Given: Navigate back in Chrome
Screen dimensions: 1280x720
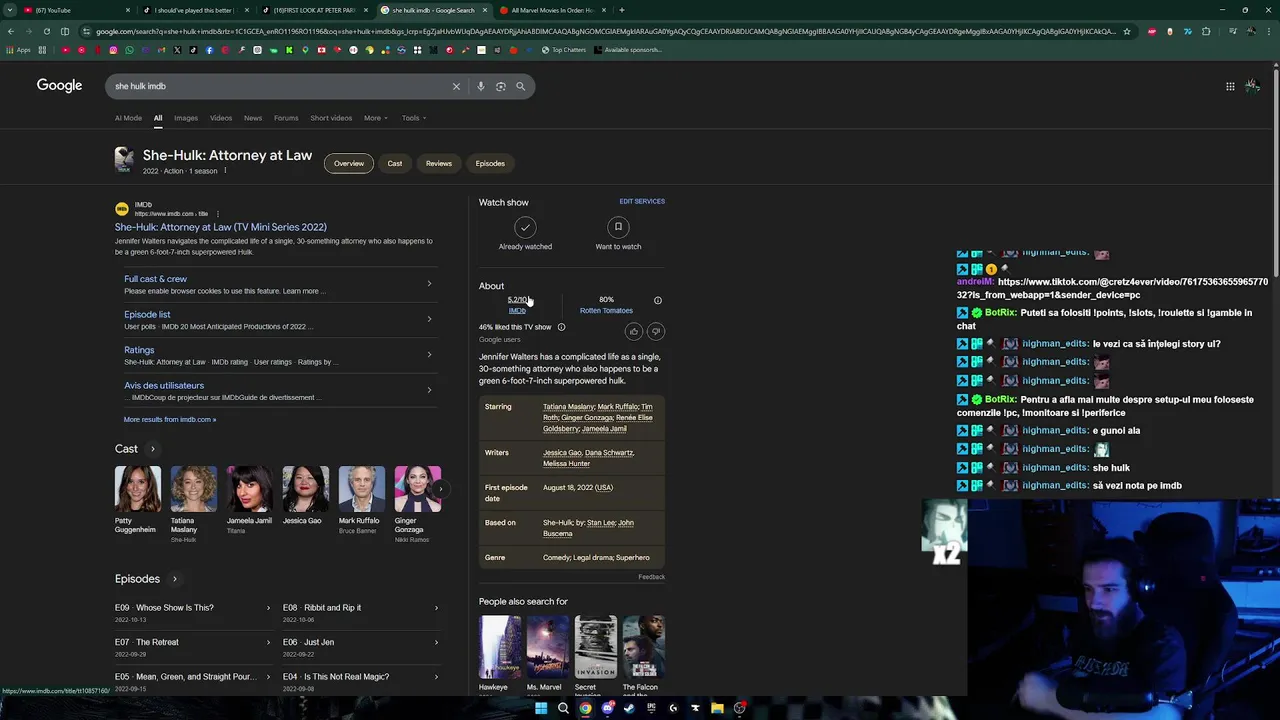Looking at the screenshot, I should 11,31.
